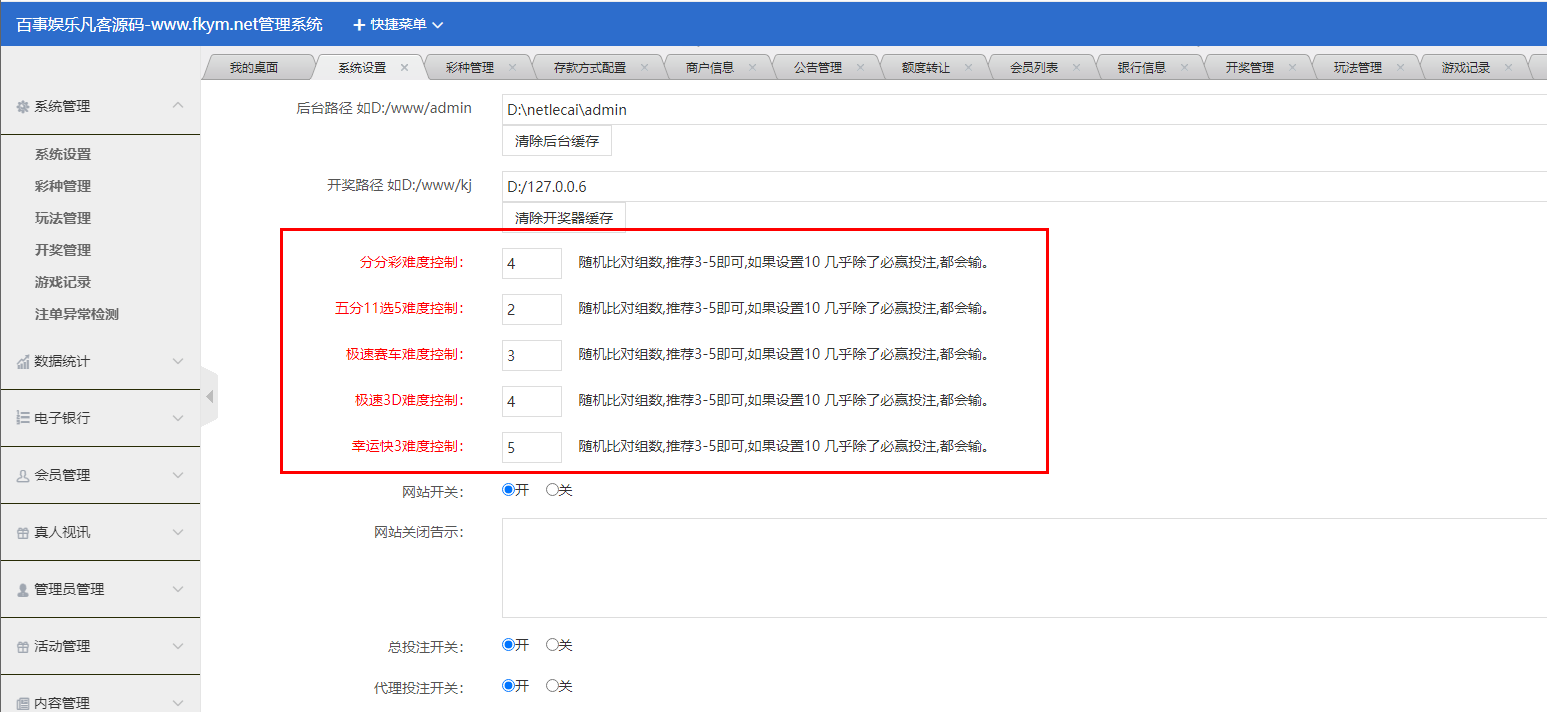
Task: Click the 电子银行 list icon
Action: (24, 417)
